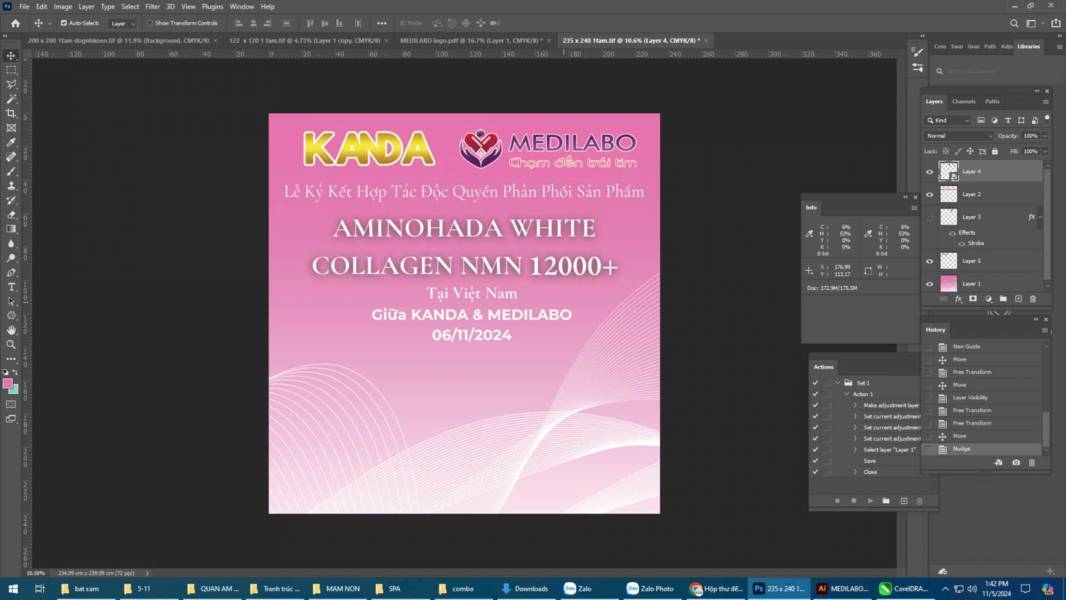Viewport: 1066px width, 600px height.
Task: Select the Pen tool
Action: click(11, 272)
